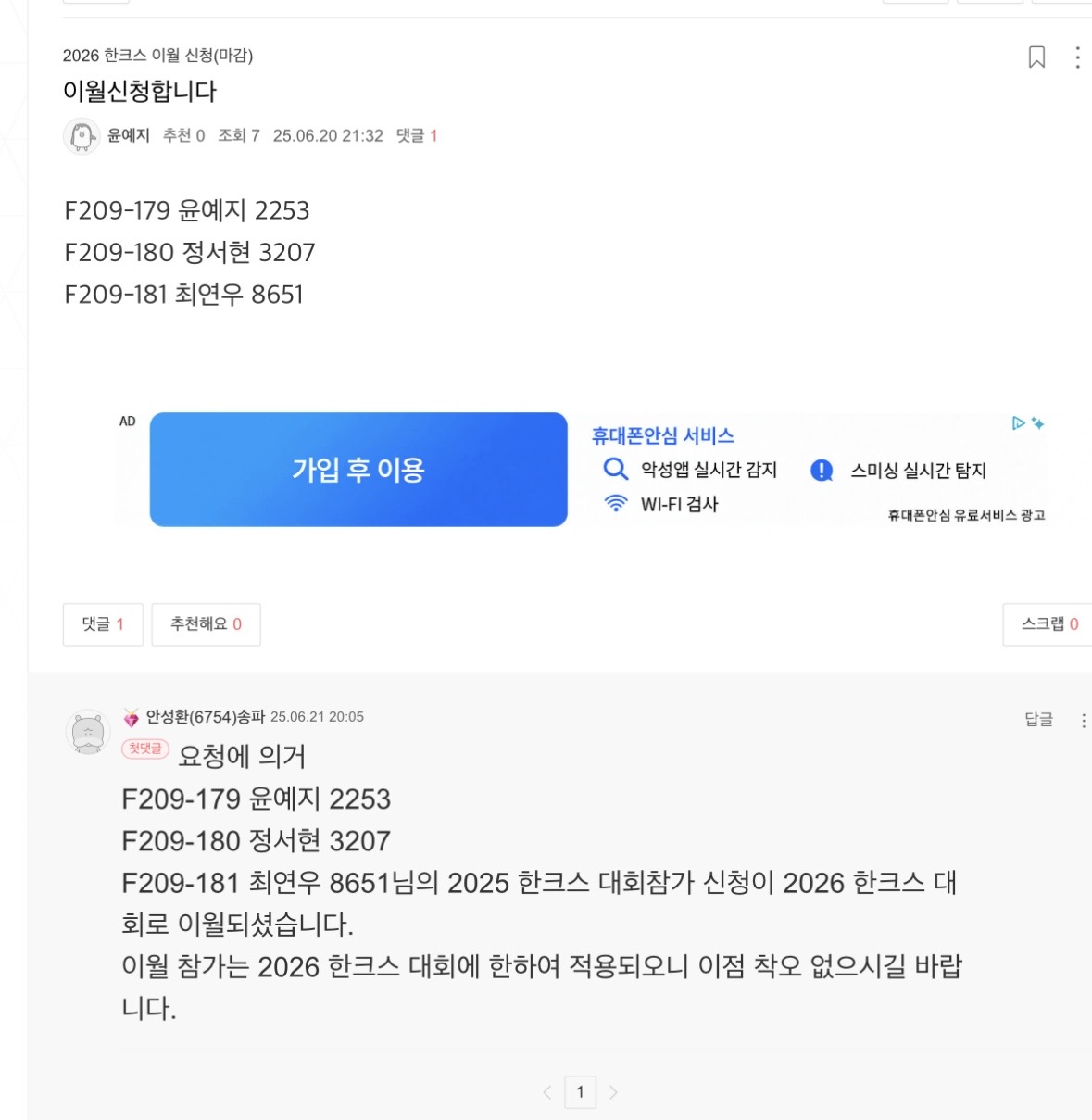1092x1120 pixels.
Task: Open the AdChoices triangle icon
Action: pyautogui.click(x=1018, y=423)
